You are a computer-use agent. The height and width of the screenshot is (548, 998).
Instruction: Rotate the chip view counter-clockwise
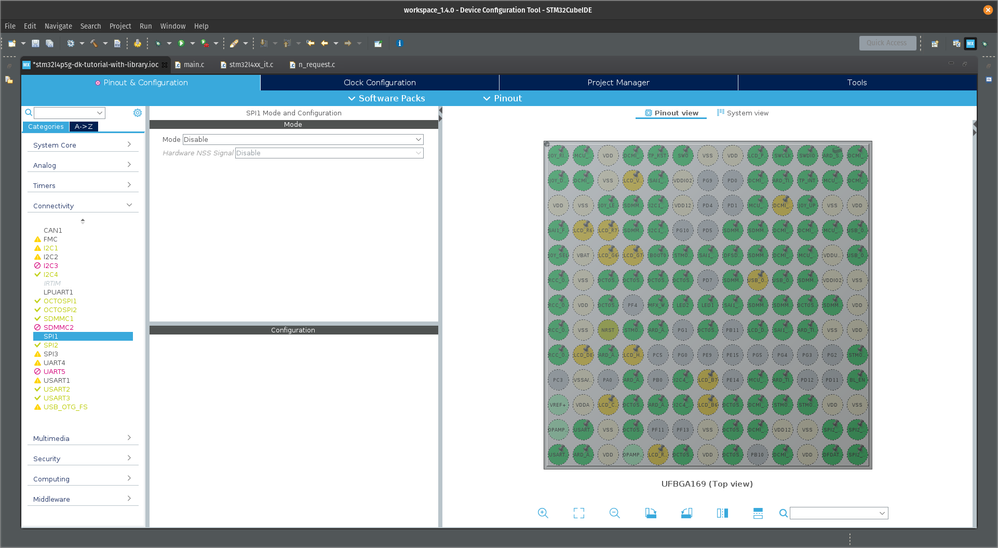point(686,513)
